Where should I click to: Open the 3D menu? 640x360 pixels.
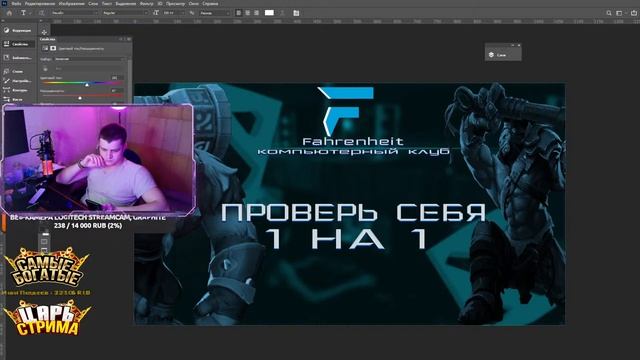pyautogui.click(x=160, y=4)
